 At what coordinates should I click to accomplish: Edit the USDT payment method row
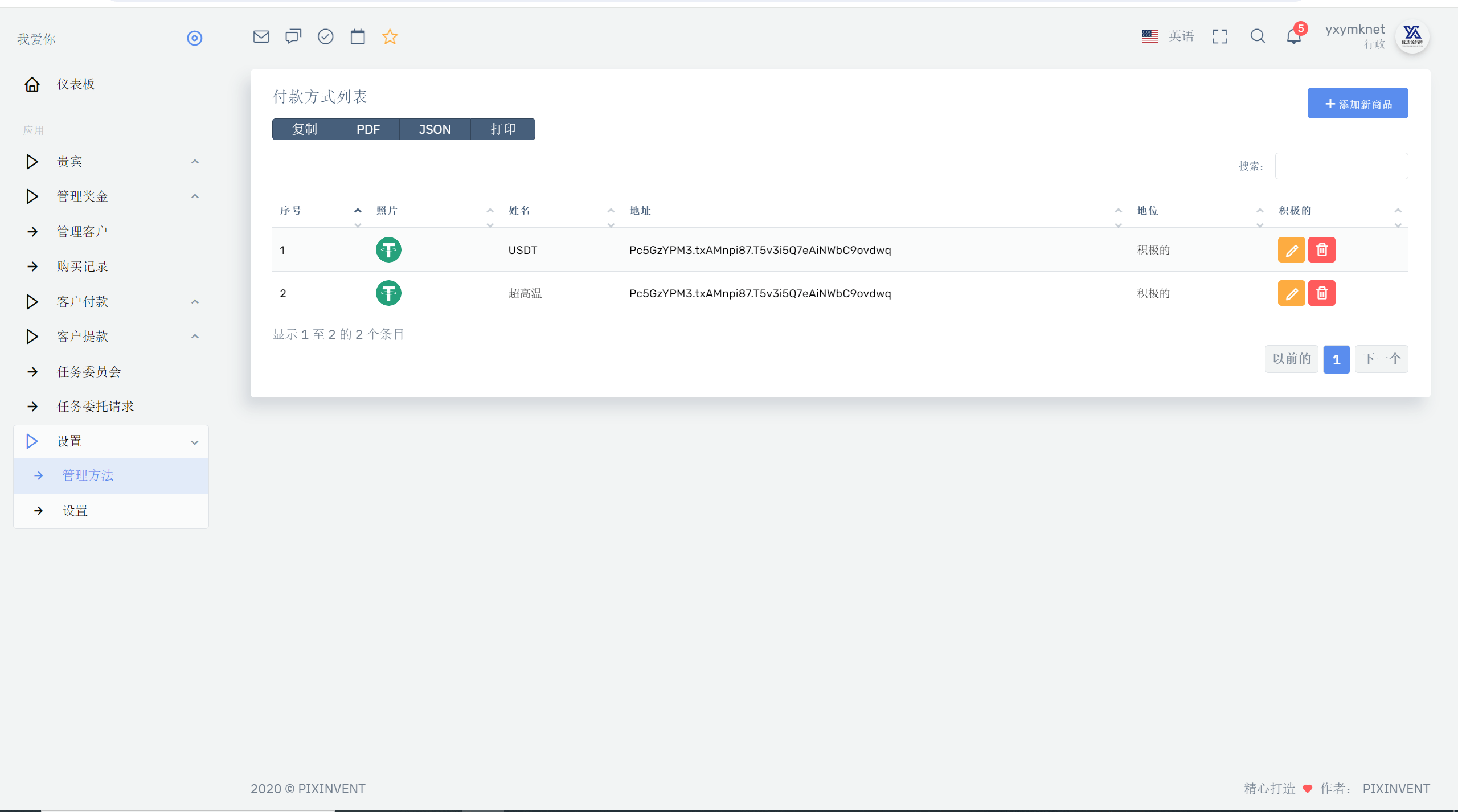(1291, 250)
